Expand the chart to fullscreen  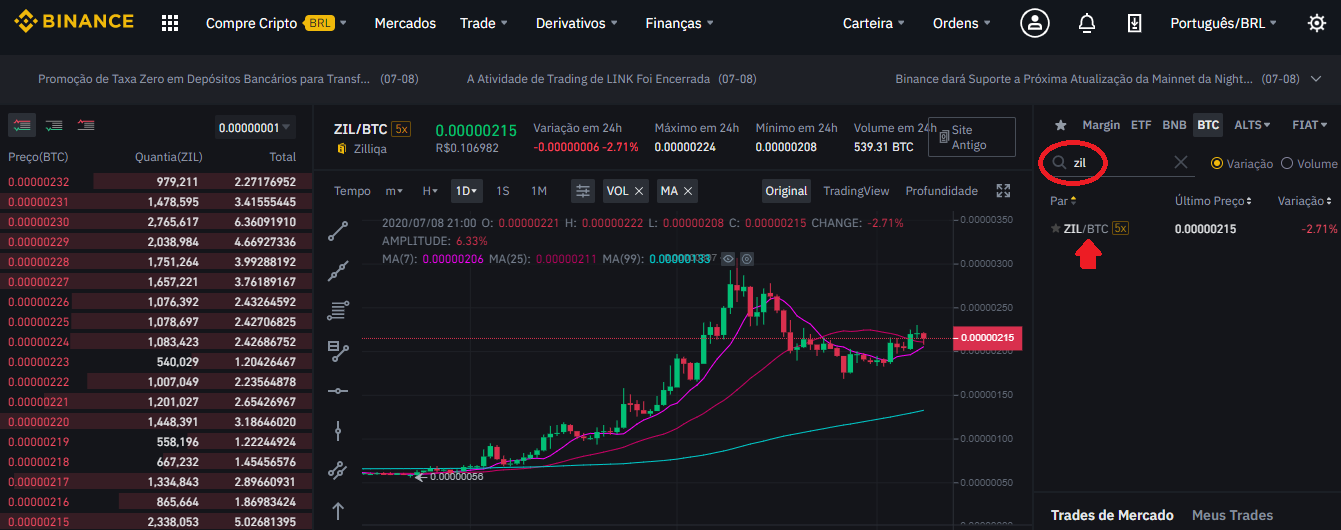point(1003,190)
